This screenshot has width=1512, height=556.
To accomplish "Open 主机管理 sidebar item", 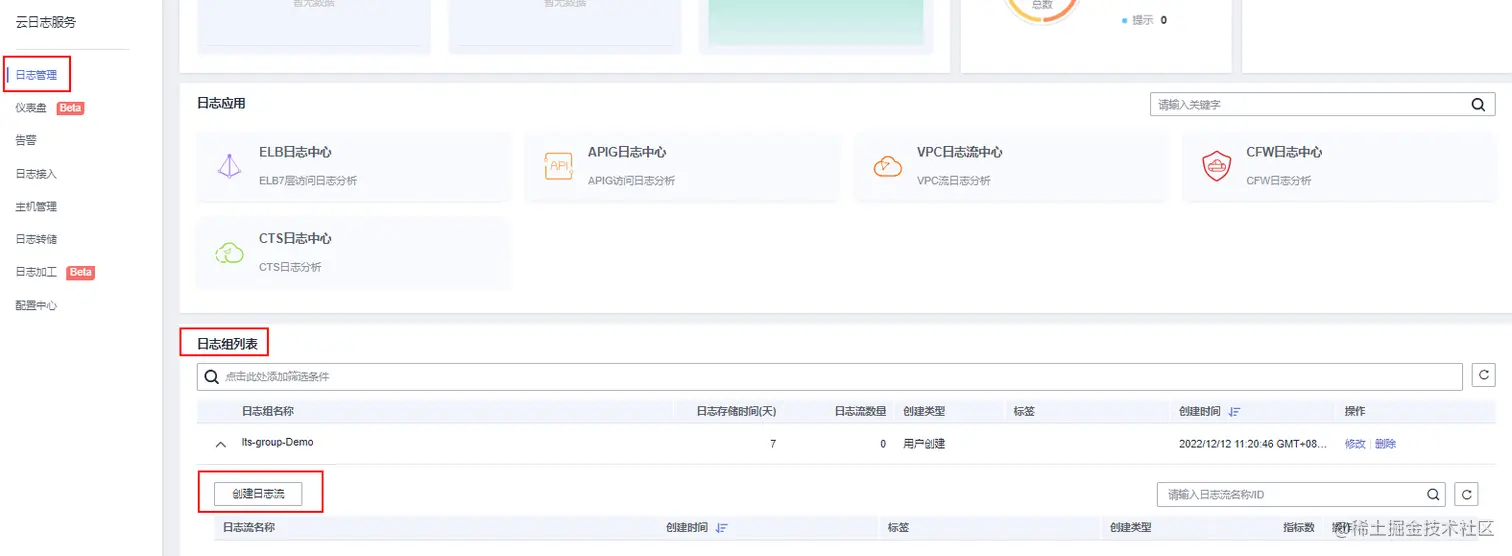I will (x=36, y=207).
